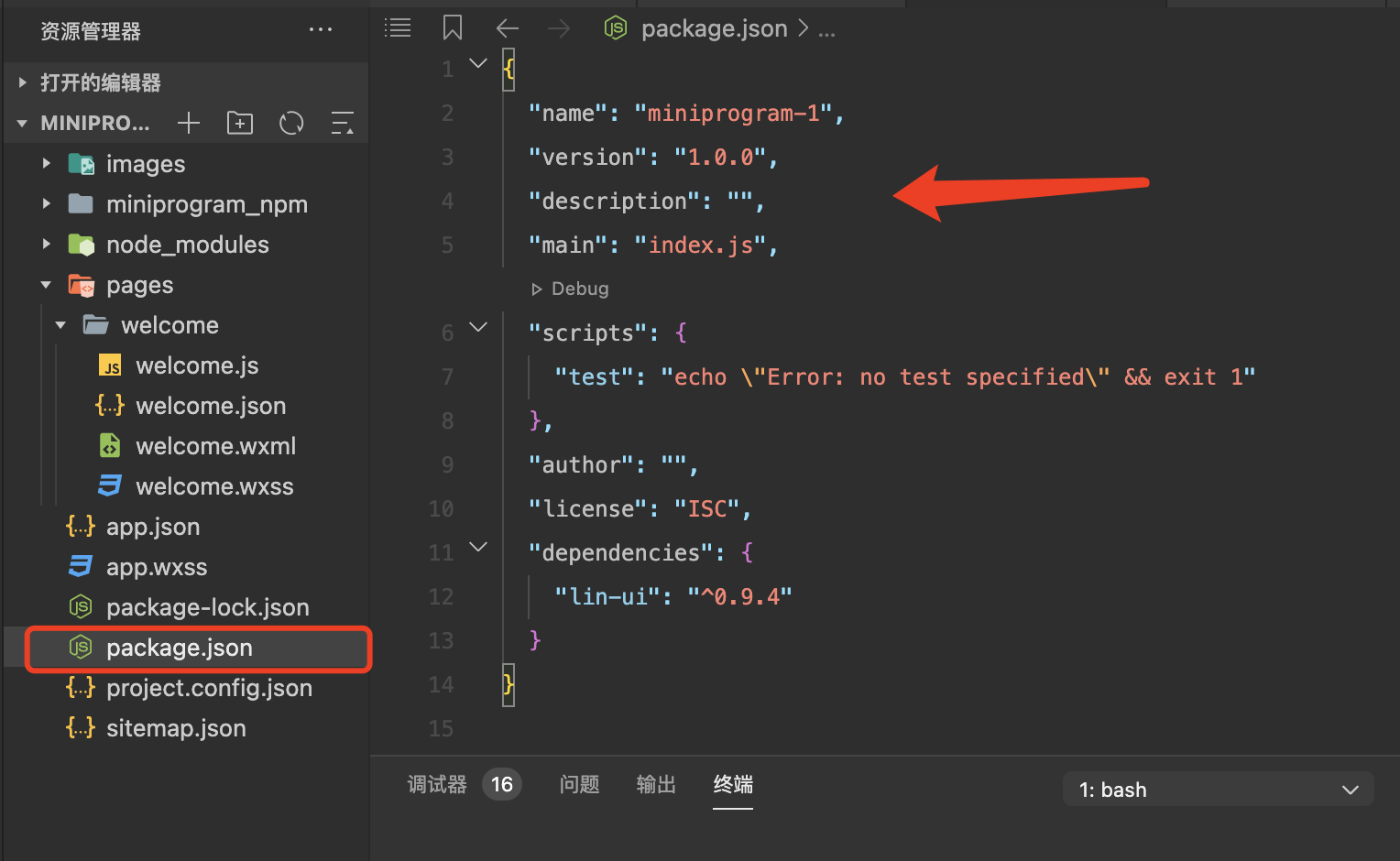Expand the images folder arrow
This screenshot has width=1400, height=861.
click(x=46, y=164)
